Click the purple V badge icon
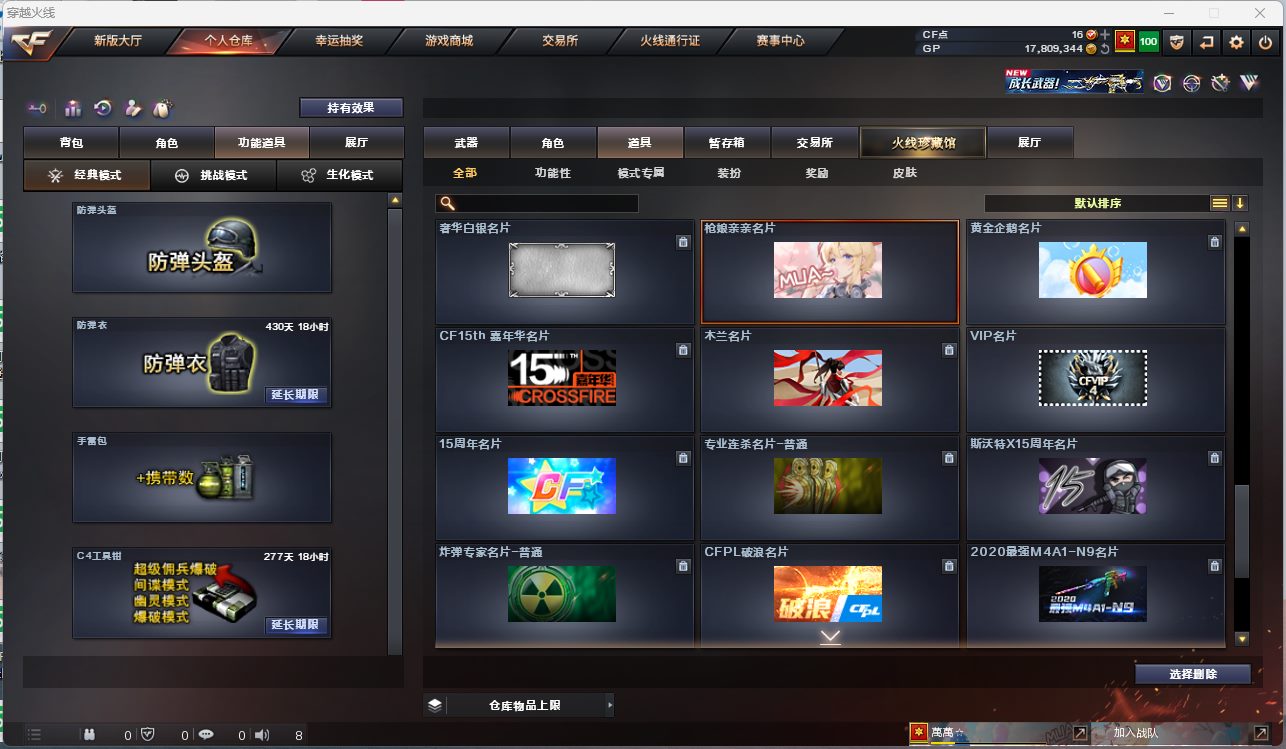1286x749 pixels. pyautogui.click(x=1162, y=83)
